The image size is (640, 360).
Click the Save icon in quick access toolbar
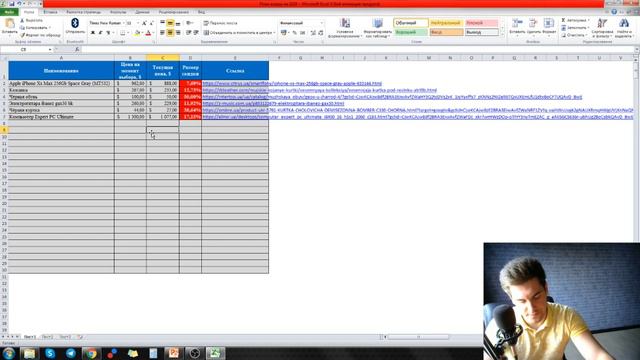(12, 4)
